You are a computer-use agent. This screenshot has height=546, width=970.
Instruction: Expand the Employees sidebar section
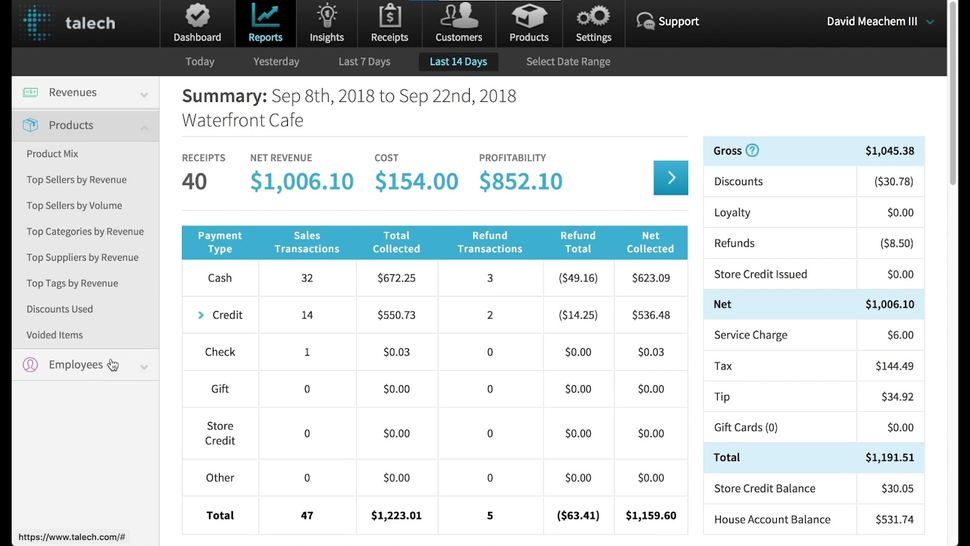pyautogui.click(x=85, y=365)
